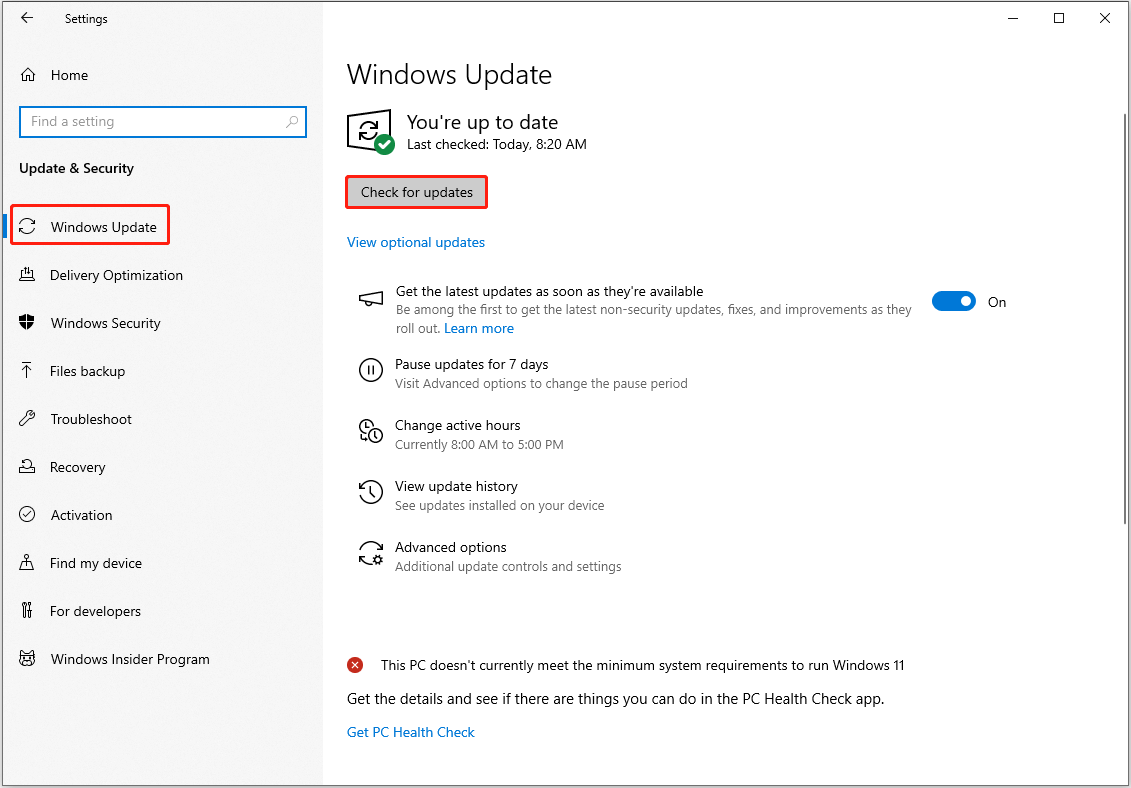The height and width of the screenshot is (788, 1131).
Task: Click the Troubleshoot wrench icon
Action: pyautogui.click(x=27, y=419)
